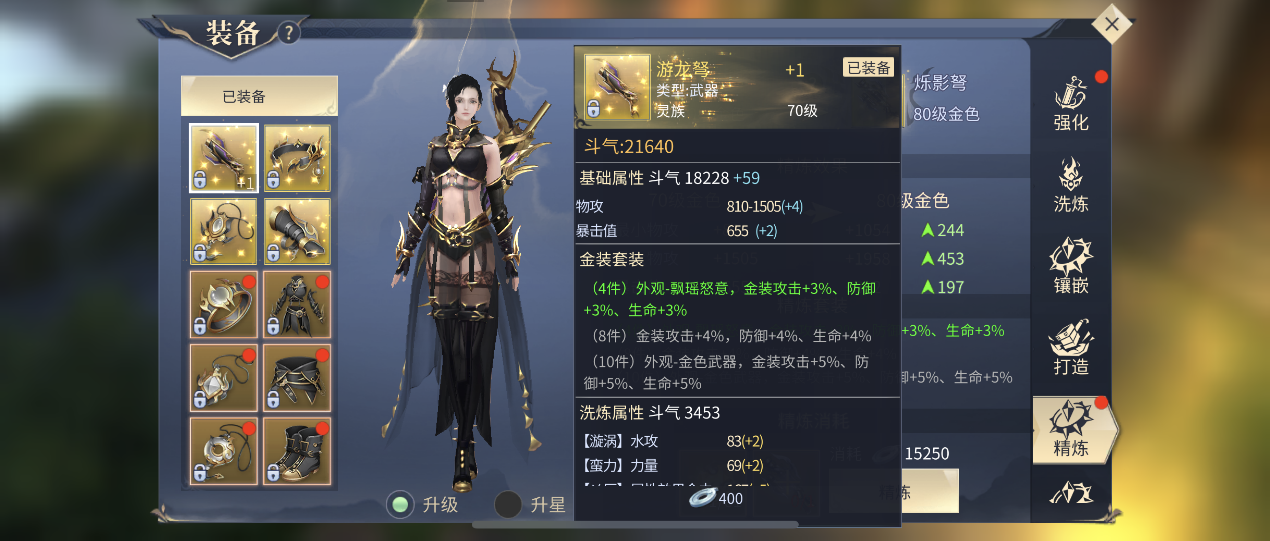Select the 升星 radio option
The height and width of the screenshot is (541, 1270).
pyautogui.click(x=531, y=505)
